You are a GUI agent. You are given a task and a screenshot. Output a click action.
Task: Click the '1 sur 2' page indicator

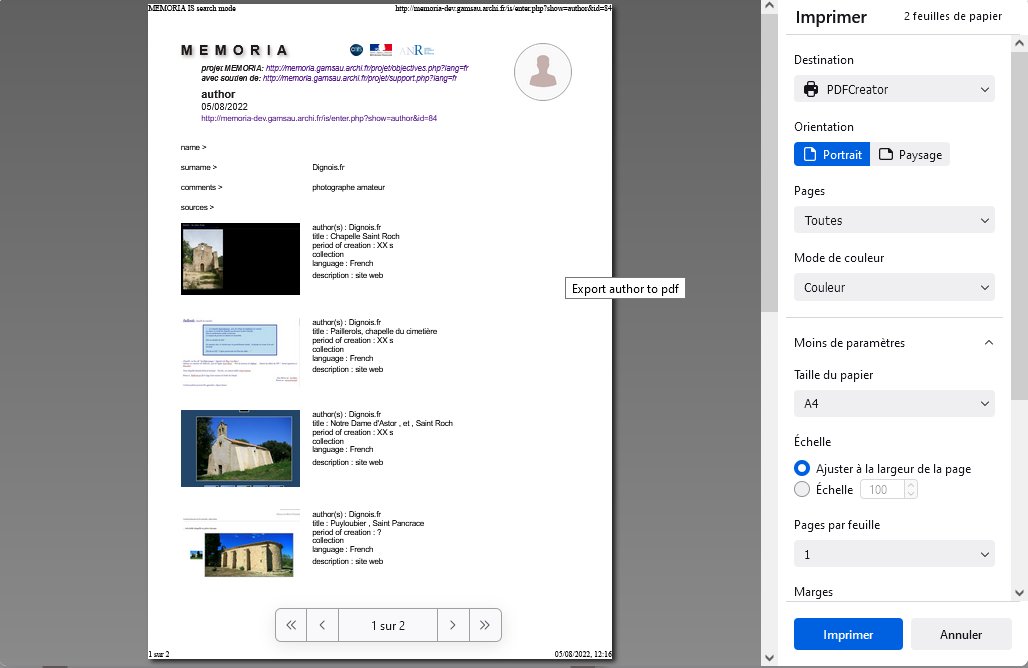pyautogui.click(x=388, y=625)
